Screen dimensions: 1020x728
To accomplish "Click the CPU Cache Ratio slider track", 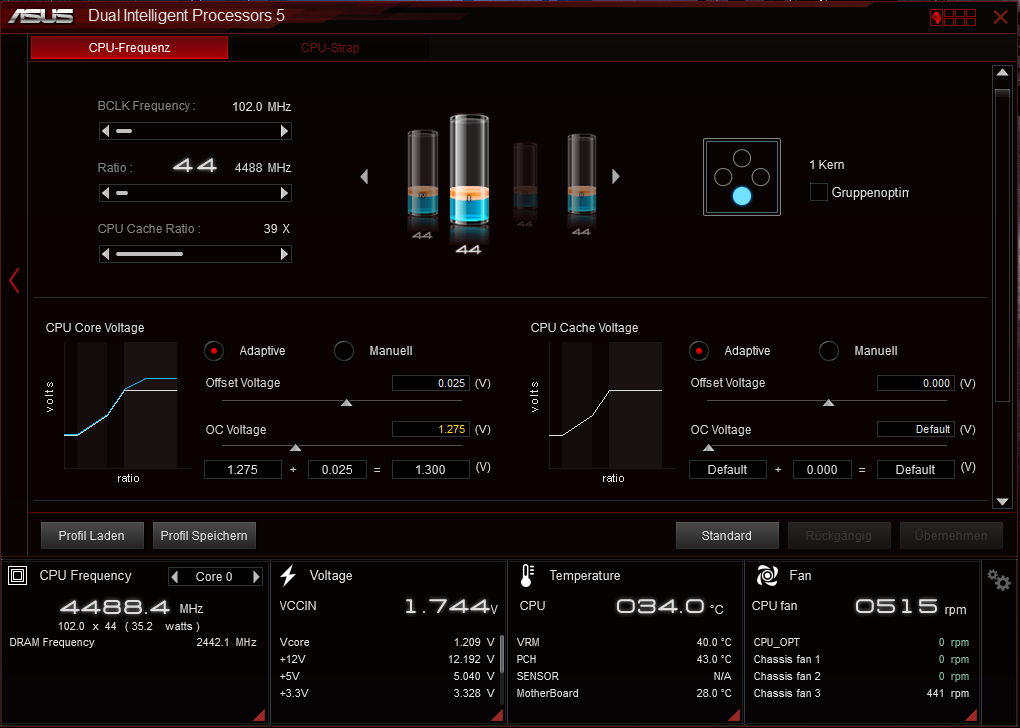I will pos(195,254).
